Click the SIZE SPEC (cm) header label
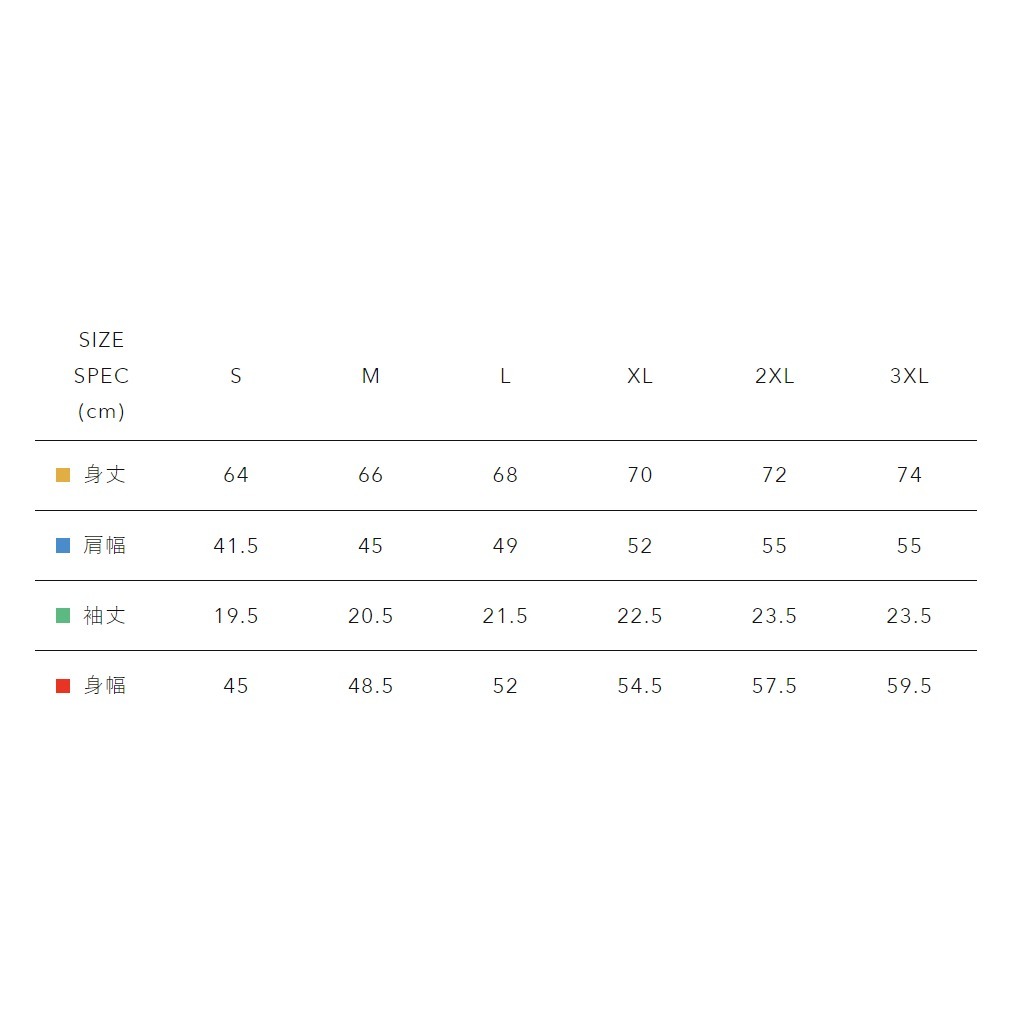1016x1016 pixels. [102, 376]
